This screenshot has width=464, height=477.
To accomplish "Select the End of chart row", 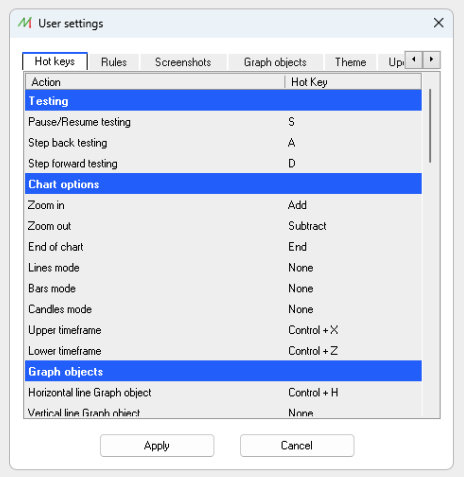I will tap(223, 247).
